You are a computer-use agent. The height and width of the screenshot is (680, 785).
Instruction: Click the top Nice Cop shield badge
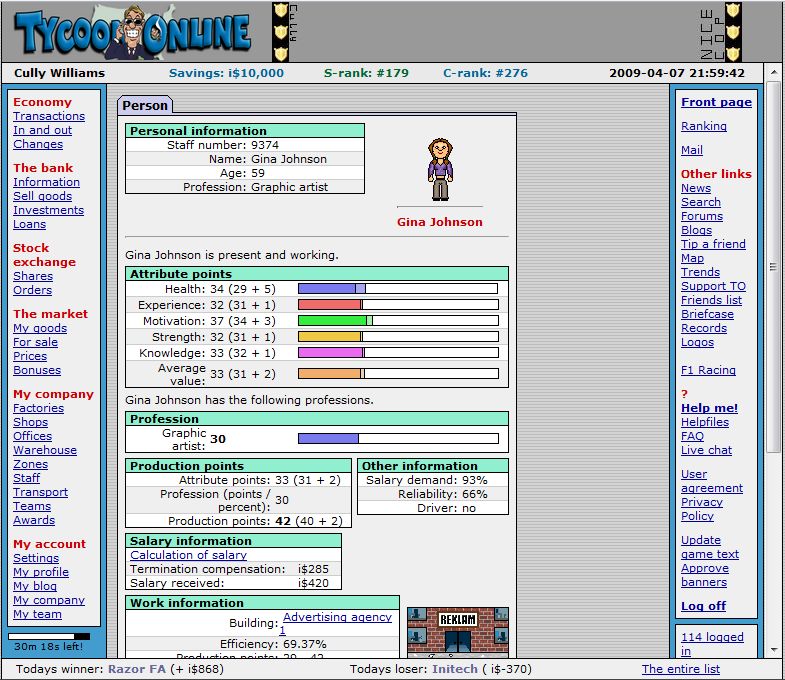click(732, 12)
